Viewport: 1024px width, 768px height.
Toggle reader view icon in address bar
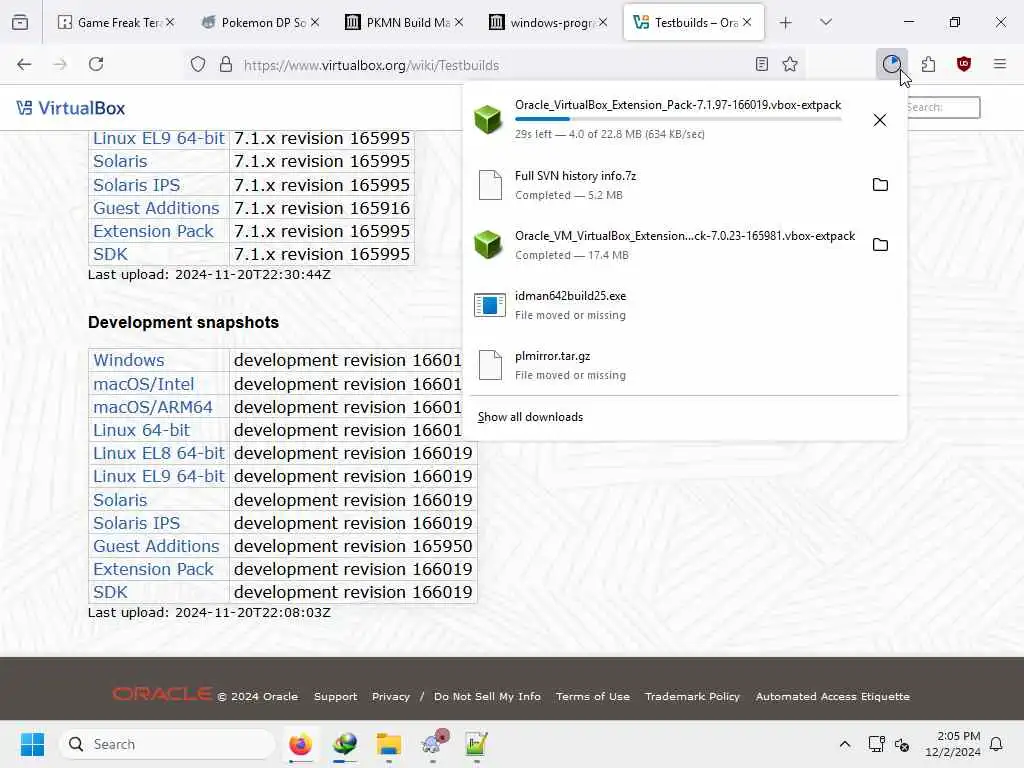[x=761, y=64]
